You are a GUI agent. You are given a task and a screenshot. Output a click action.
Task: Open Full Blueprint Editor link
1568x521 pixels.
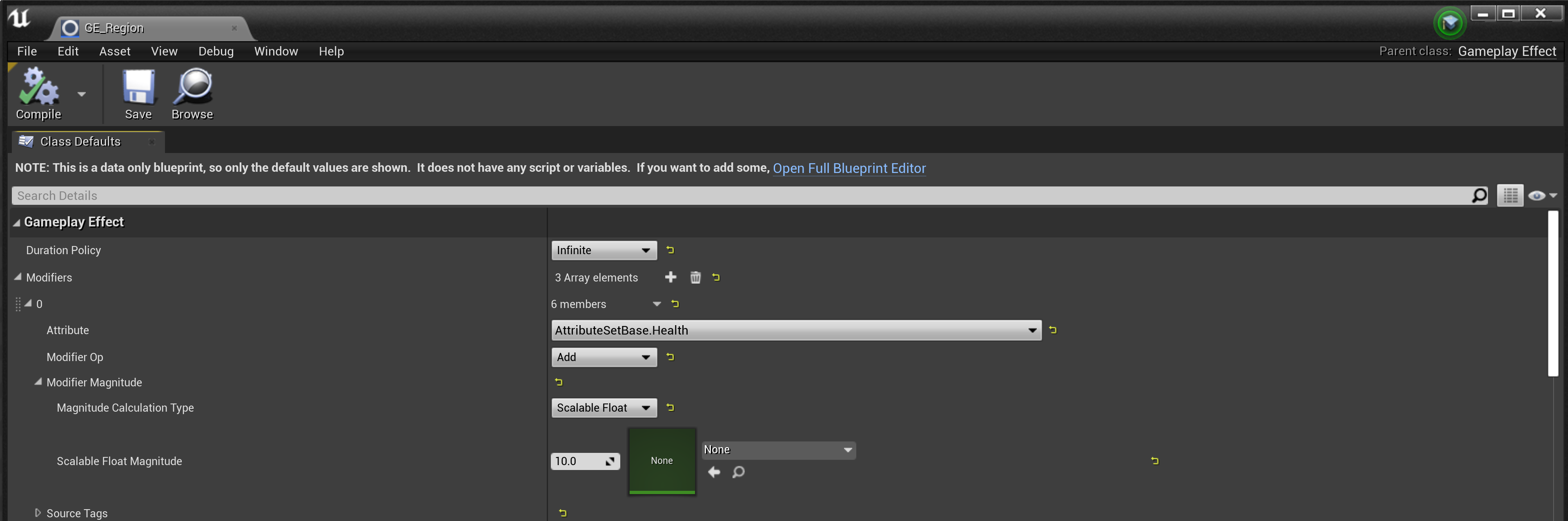[849, 168]
